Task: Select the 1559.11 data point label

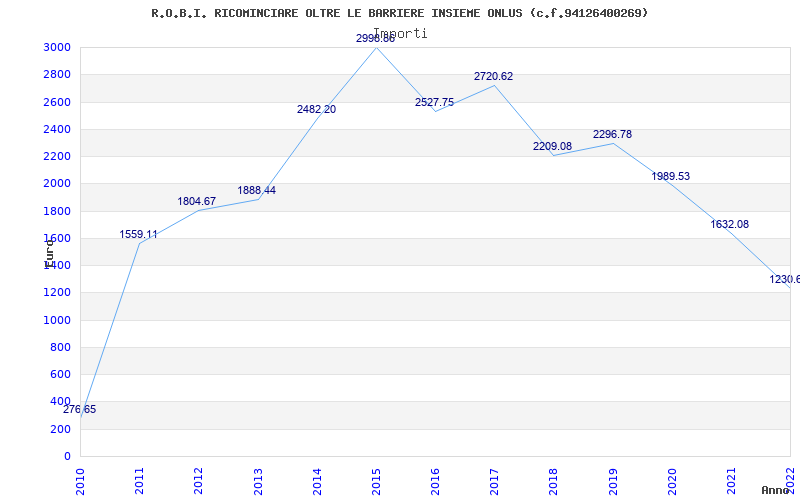Action: (139, 235)
